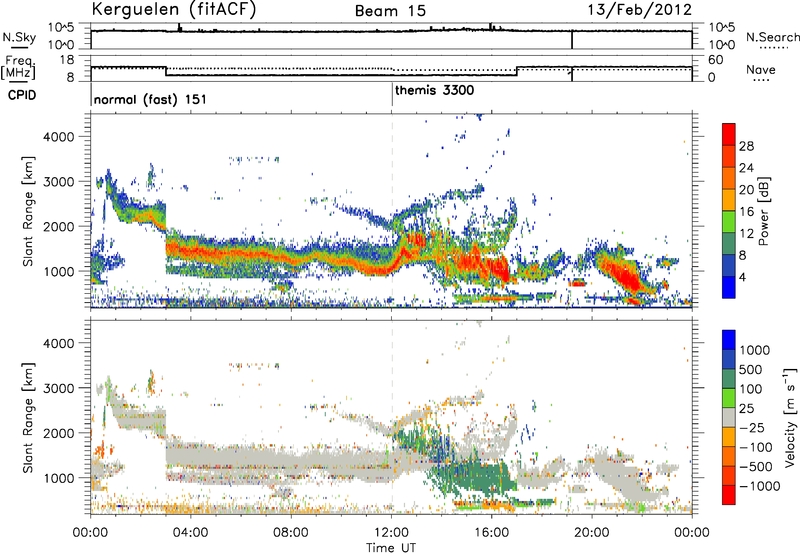800x554 pixels.
Task: Click the bright blue top segment of Velocity colorbar
Action: [729, 340]
